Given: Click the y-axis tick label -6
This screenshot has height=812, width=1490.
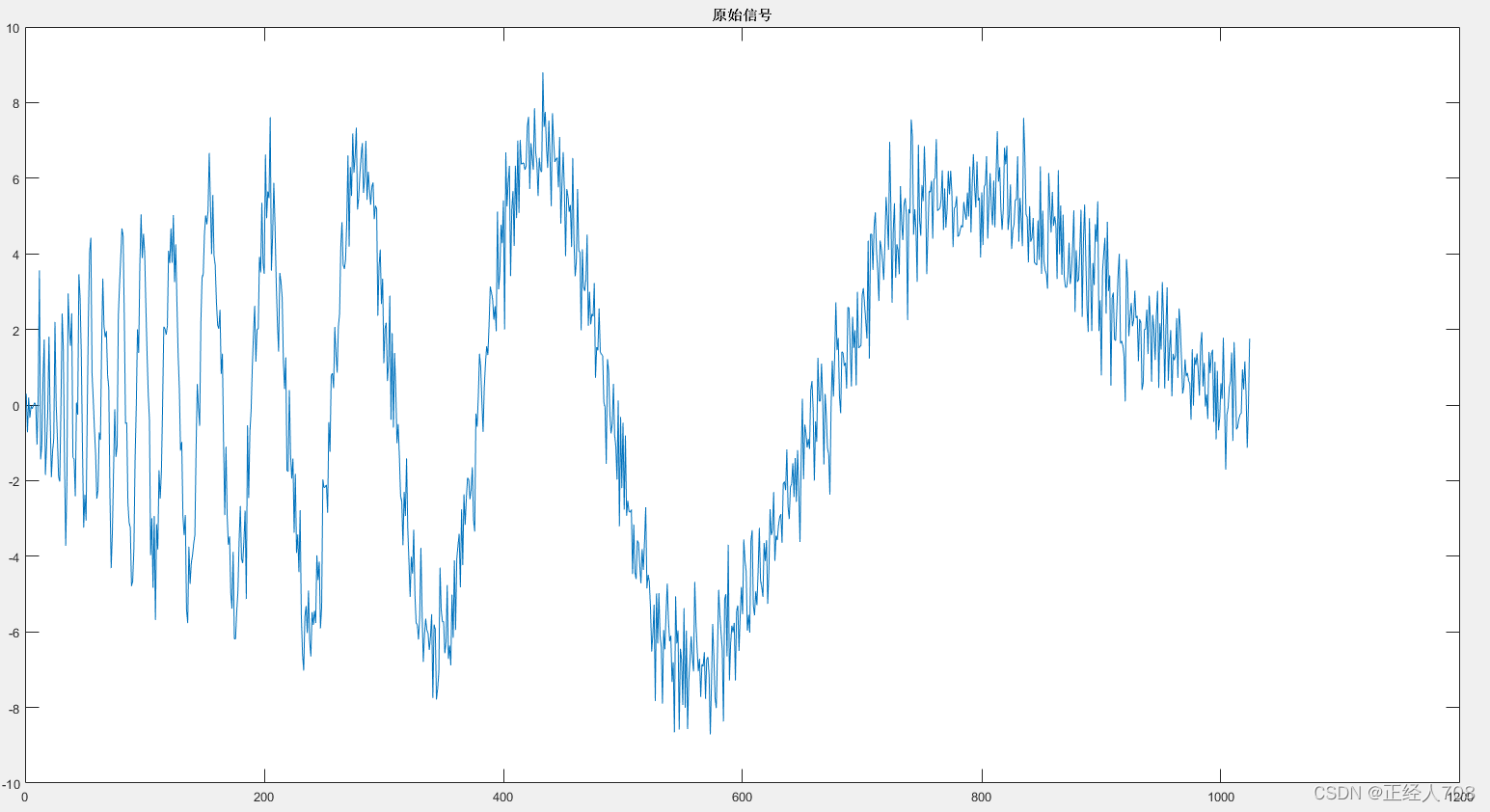Looking at the screenshot, I should (x=14, y=633).
